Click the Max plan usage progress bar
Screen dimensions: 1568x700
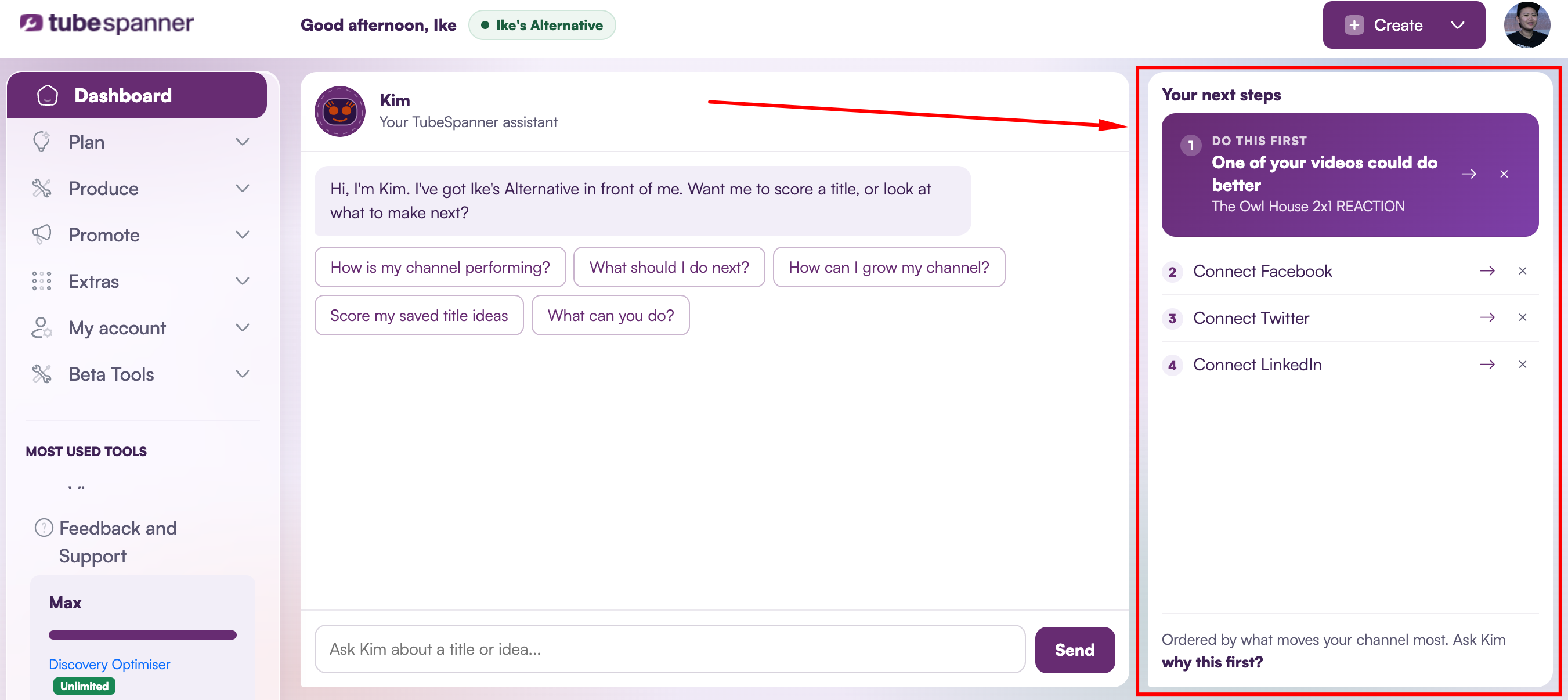point(142,635)
